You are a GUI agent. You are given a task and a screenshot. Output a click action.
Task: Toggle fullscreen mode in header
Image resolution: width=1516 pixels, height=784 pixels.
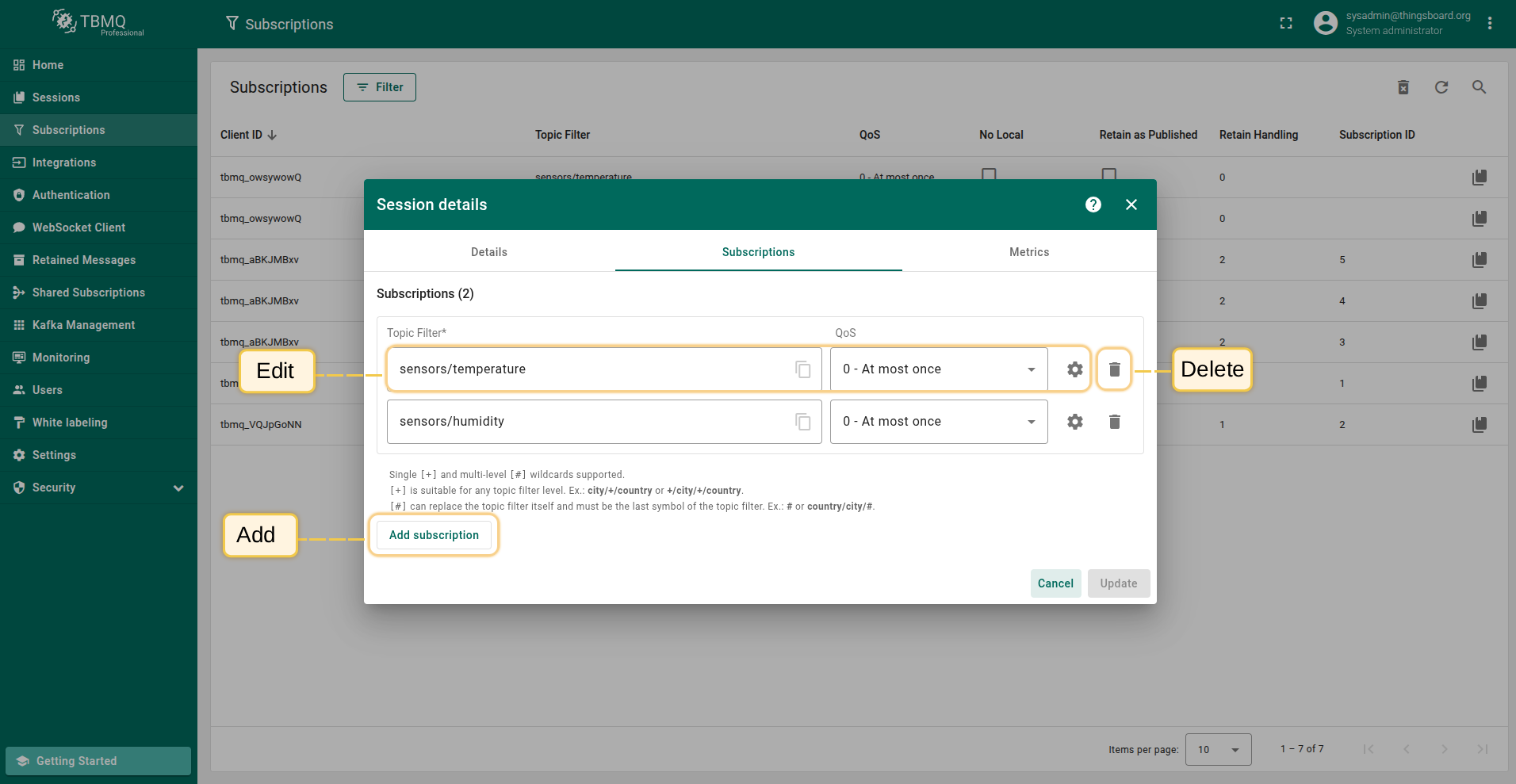click(x=1285, y=24)
